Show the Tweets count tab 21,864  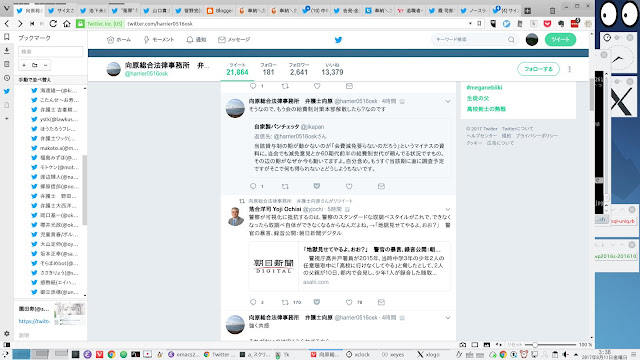coord(238,69)
